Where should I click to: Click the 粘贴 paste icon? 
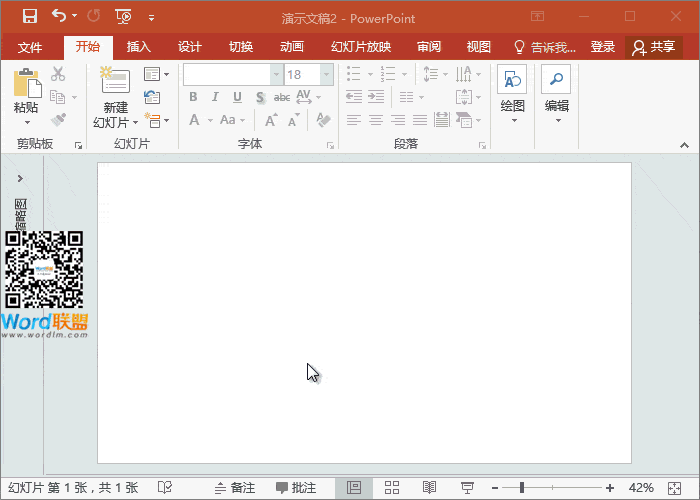coord(27,83)
